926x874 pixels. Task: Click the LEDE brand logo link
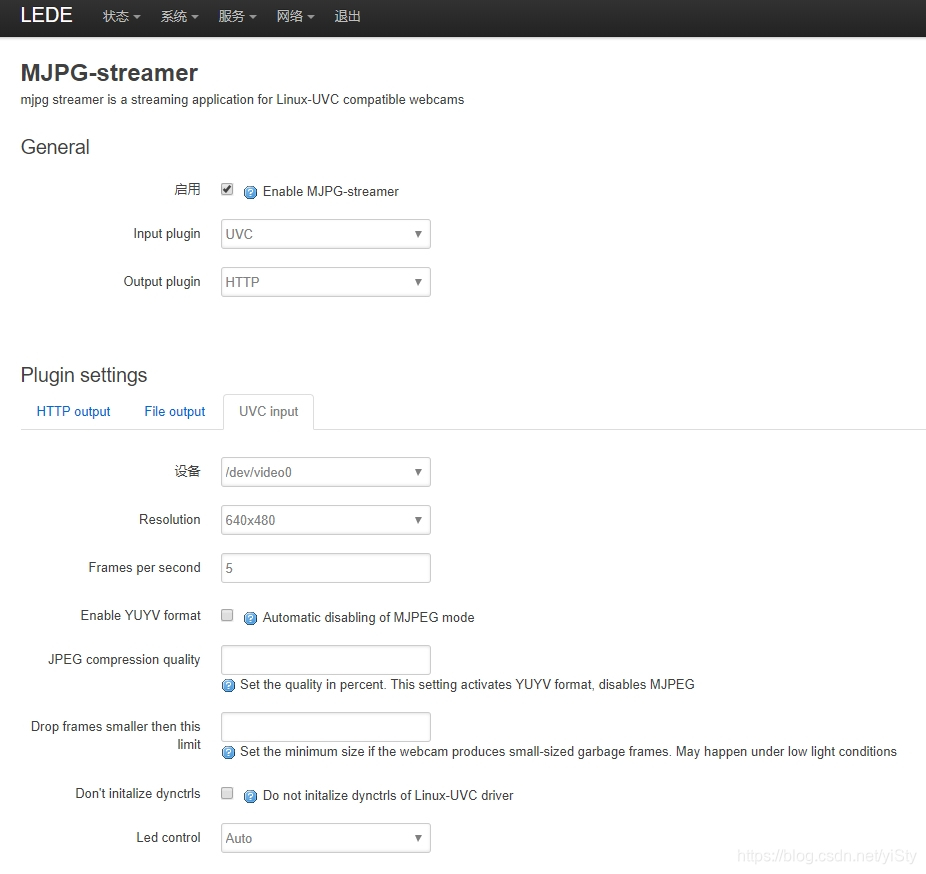coord(46,15)
